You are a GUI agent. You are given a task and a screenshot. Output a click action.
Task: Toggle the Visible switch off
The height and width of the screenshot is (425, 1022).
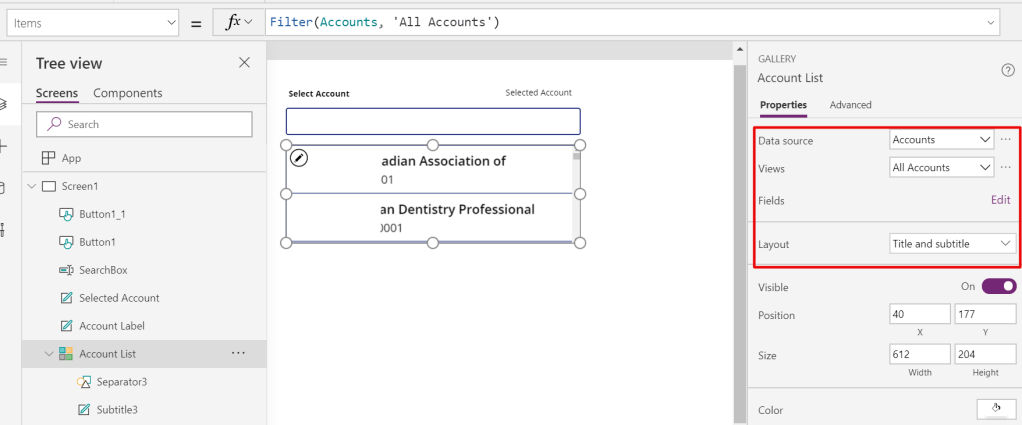pos(998,287)
